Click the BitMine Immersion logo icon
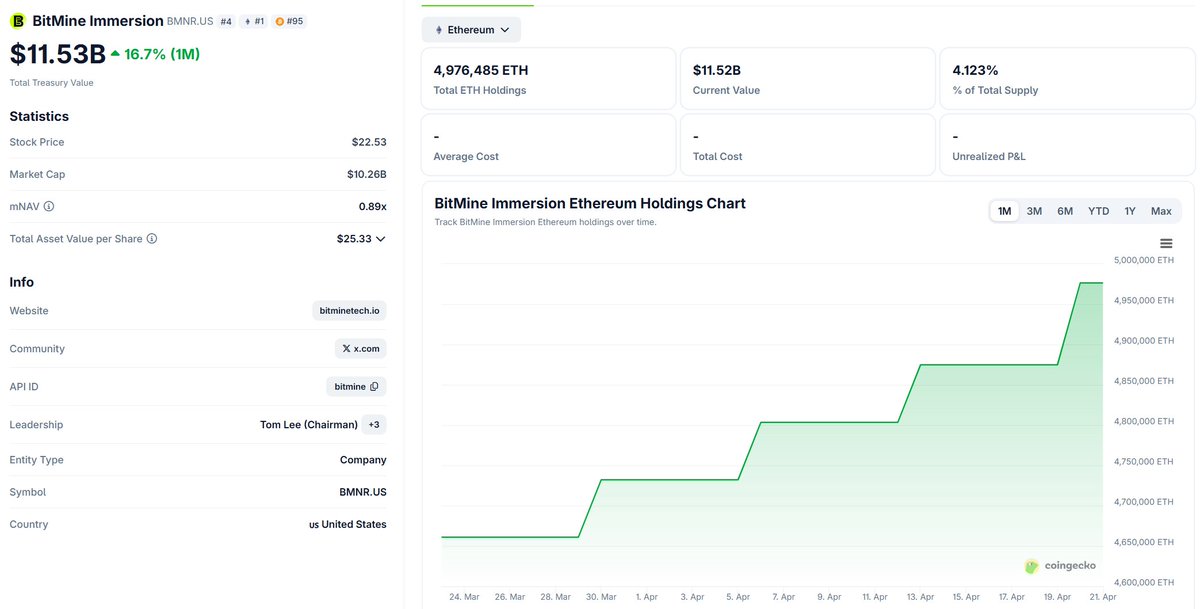The width and height of the screenshot is (1200, 609). (18, 21)
